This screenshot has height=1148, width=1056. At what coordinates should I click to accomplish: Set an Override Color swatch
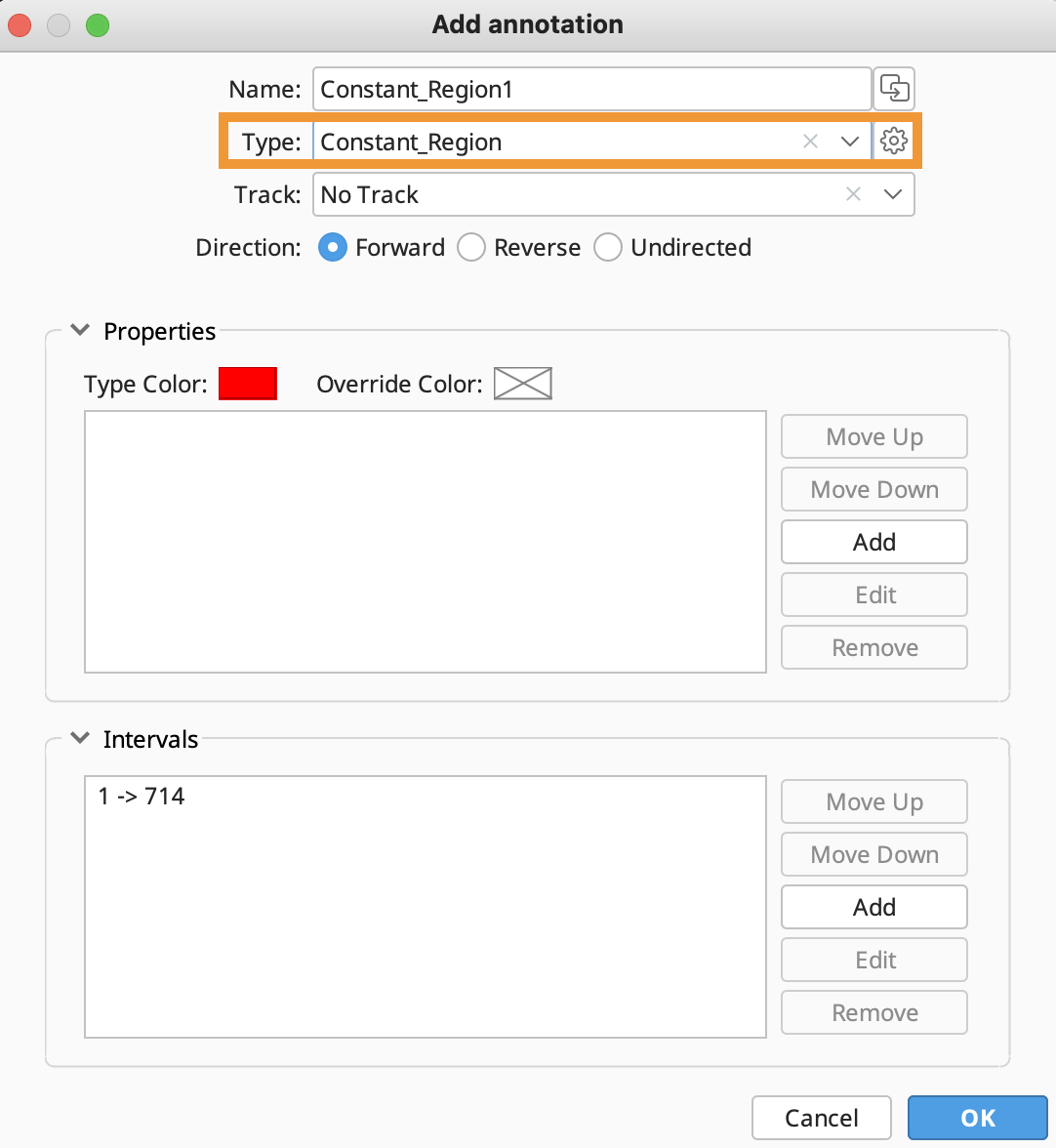[522, 384]
